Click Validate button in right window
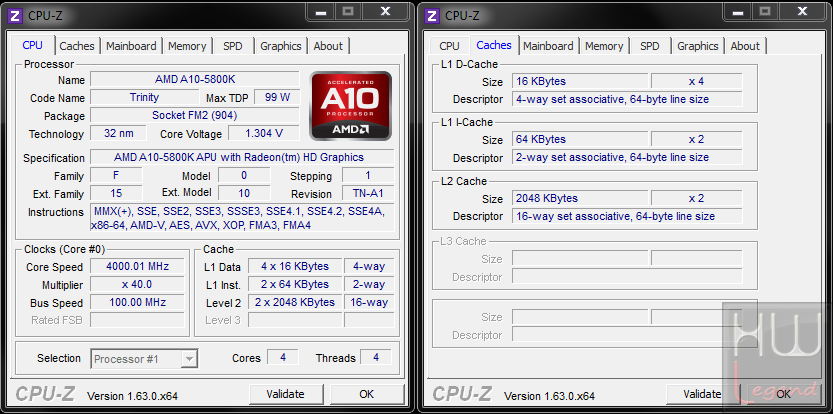Viewport: 833px width, 414px height. (x=702, y=394)
